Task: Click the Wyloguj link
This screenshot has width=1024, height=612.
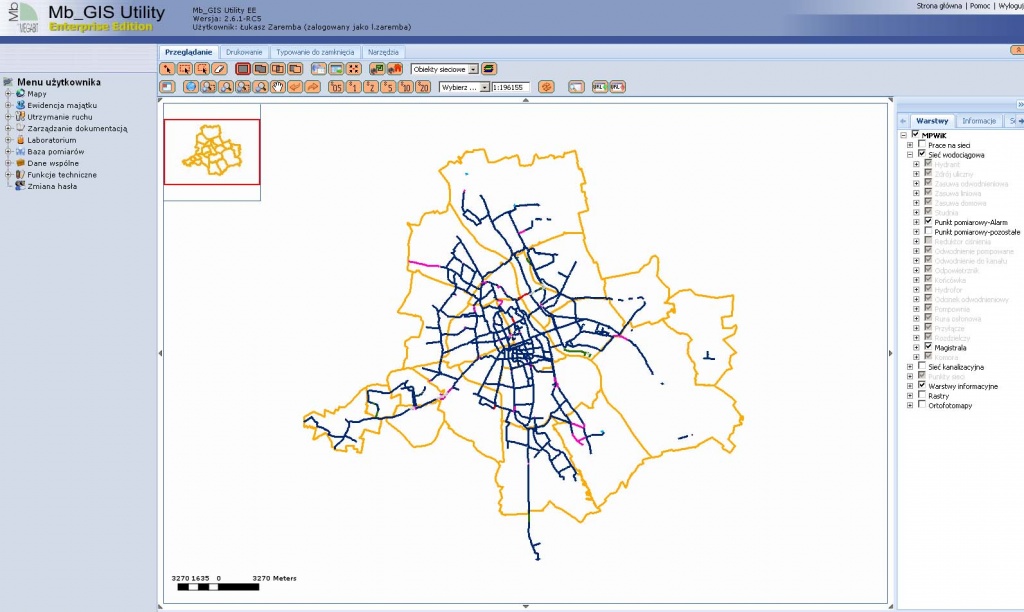Action: [x=1008, y=6]
